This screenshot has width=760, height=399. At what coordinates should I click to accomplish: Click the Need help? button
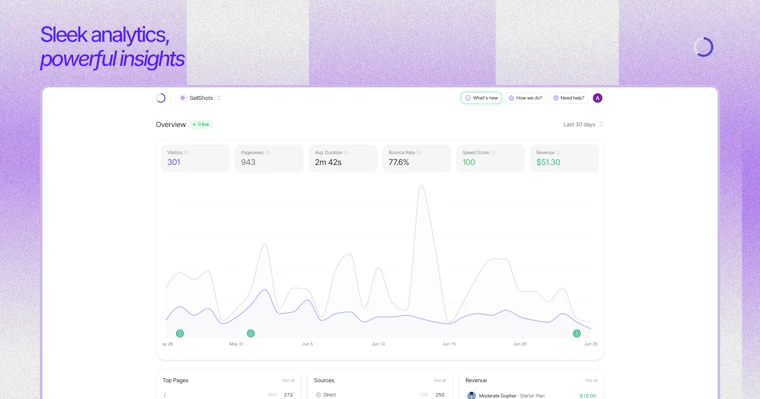pos(569,98)
